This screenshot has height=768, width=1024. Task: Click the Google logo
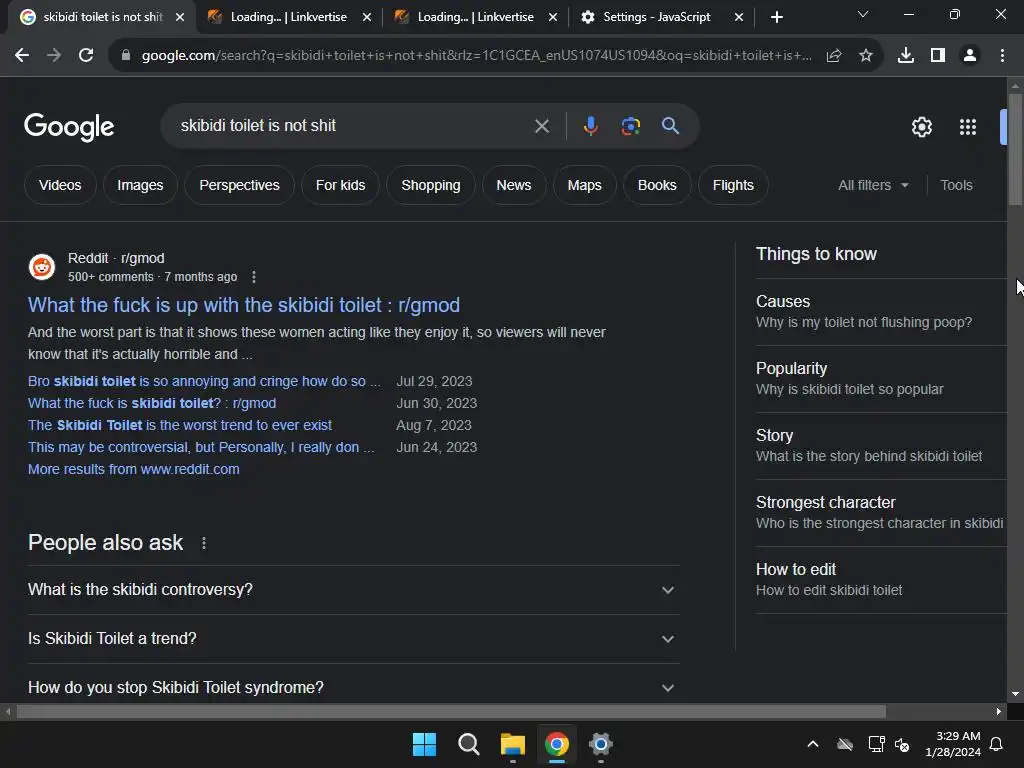(x=69, y=127)
